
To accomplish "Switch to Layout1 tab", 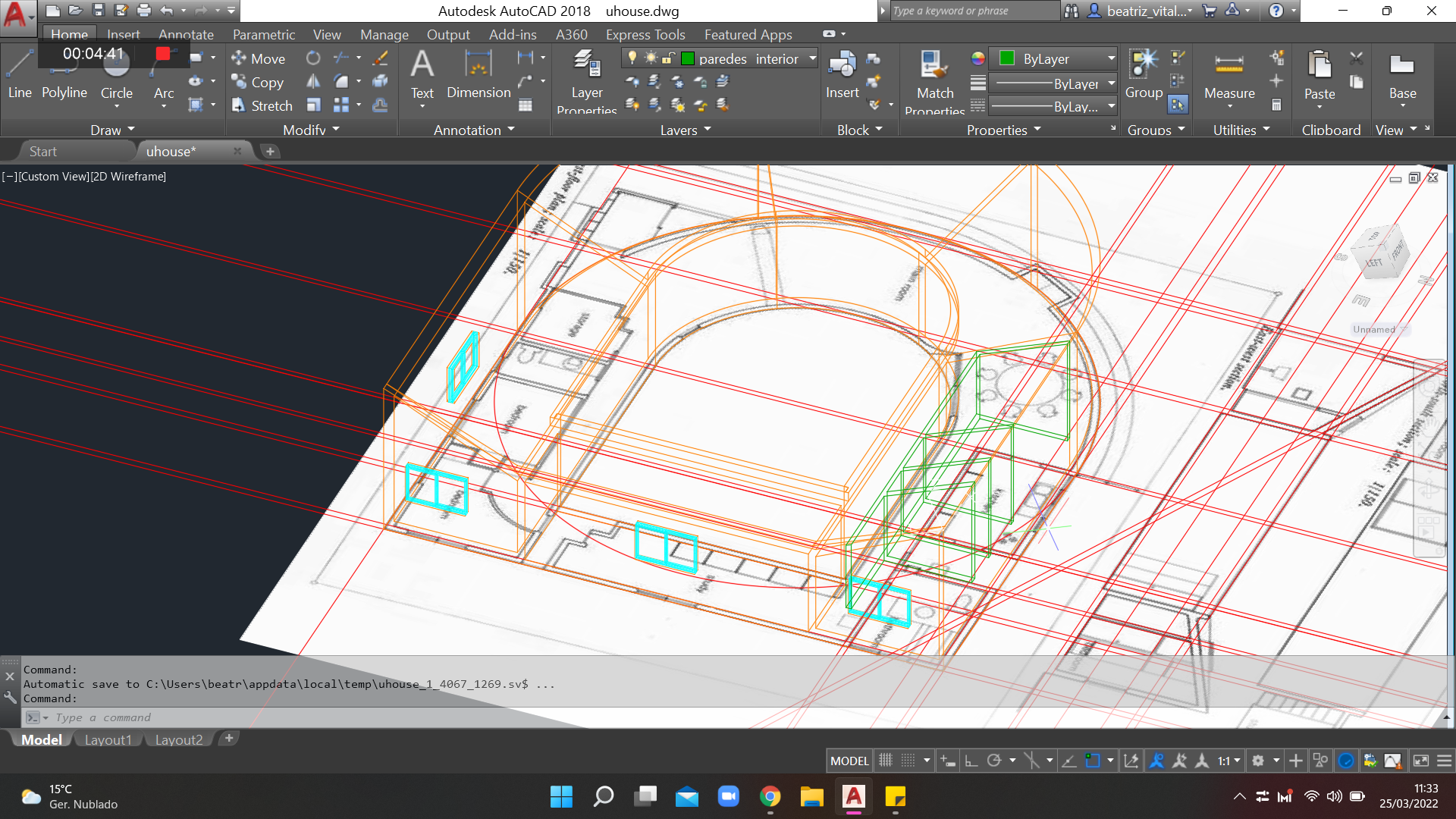I will click(x=109, y=740).
